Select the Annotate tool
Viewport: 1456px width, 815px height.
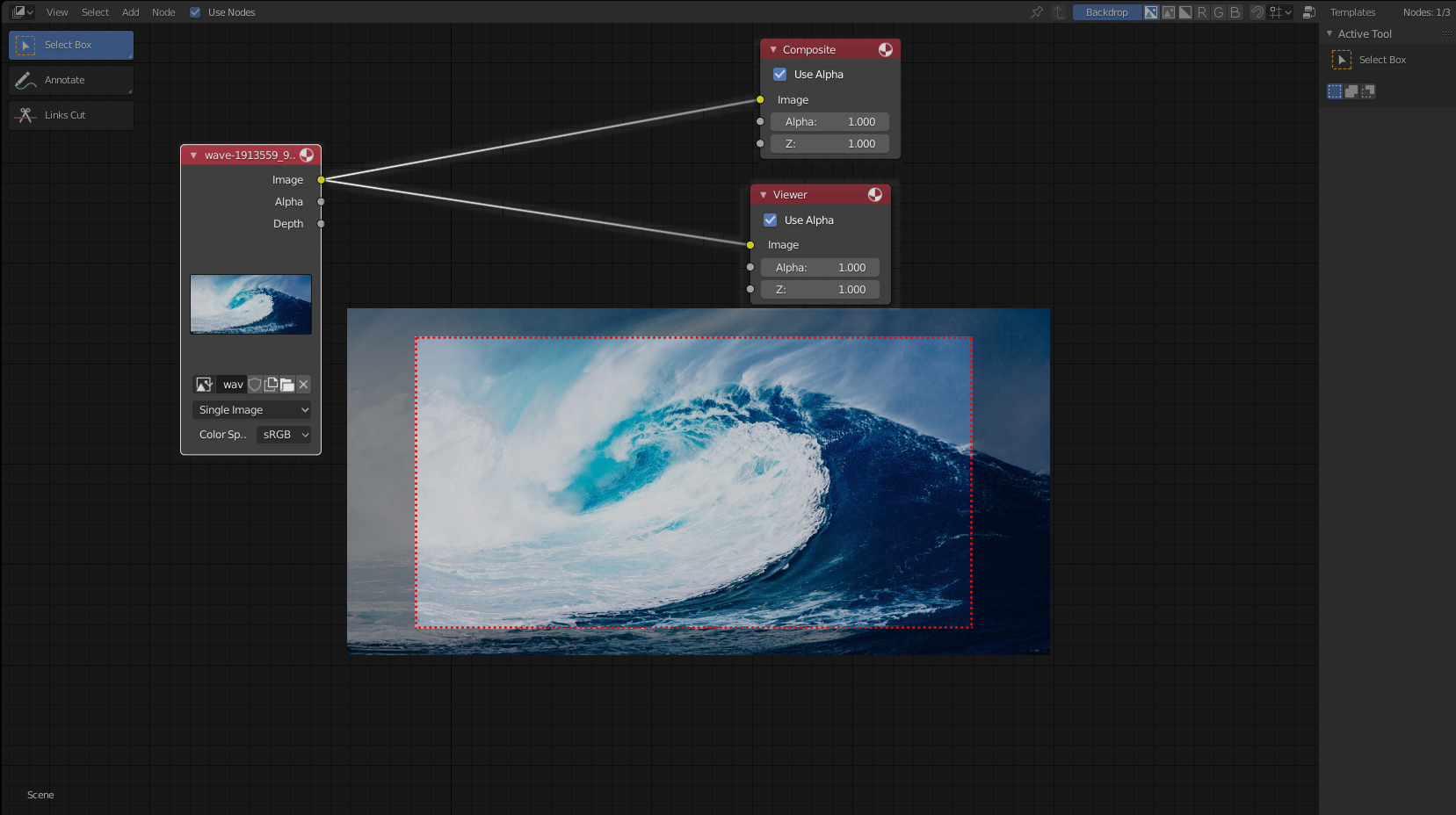coord(71,80)
